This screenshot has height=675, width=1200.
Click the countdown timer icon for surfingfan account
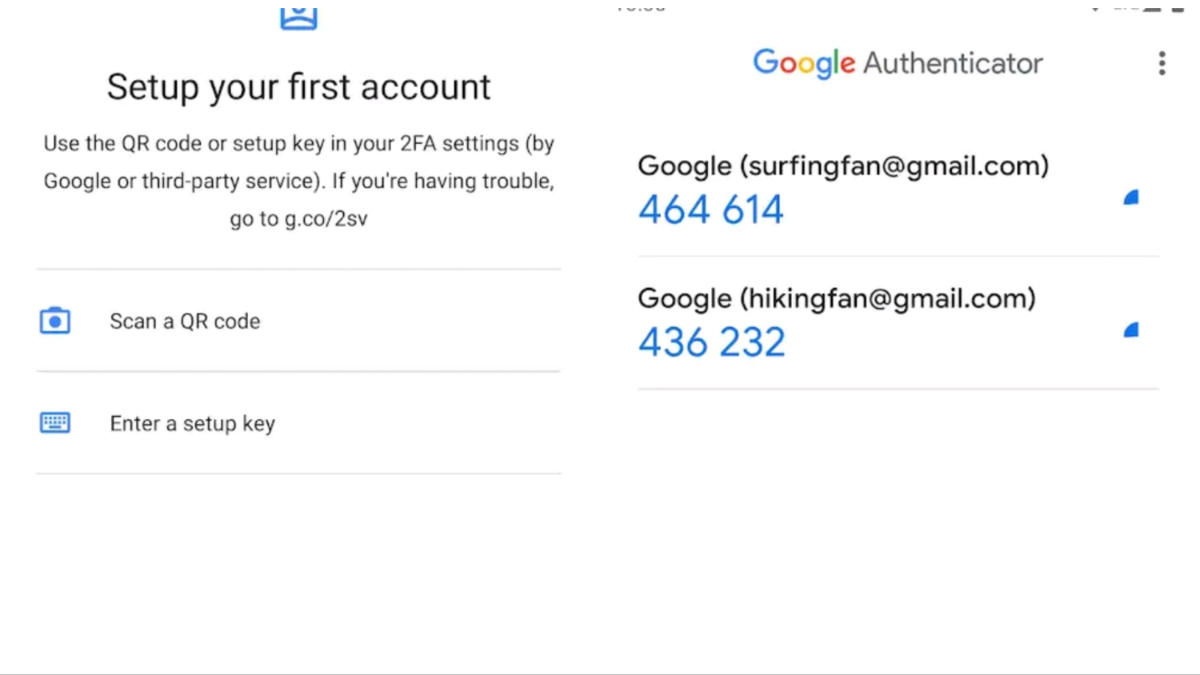[x=1131, y=198]
